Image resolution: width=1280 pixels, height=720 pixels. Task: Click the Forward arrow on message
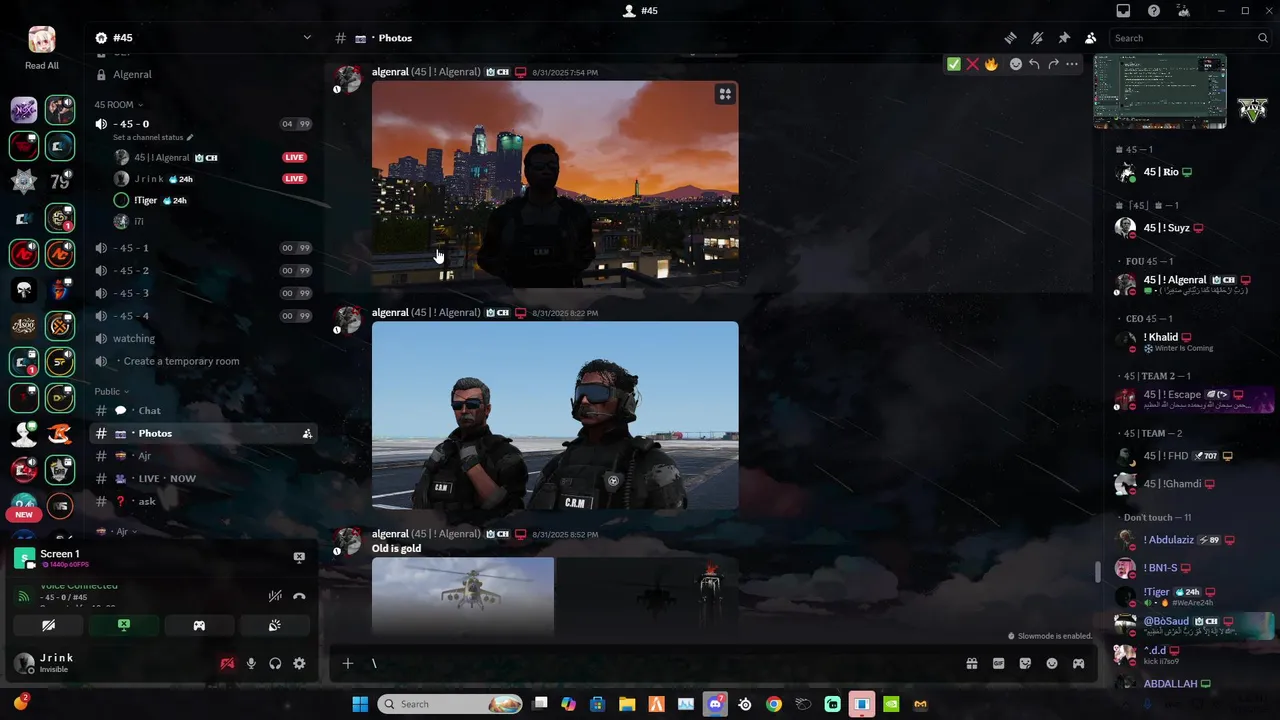(1053, 64)
